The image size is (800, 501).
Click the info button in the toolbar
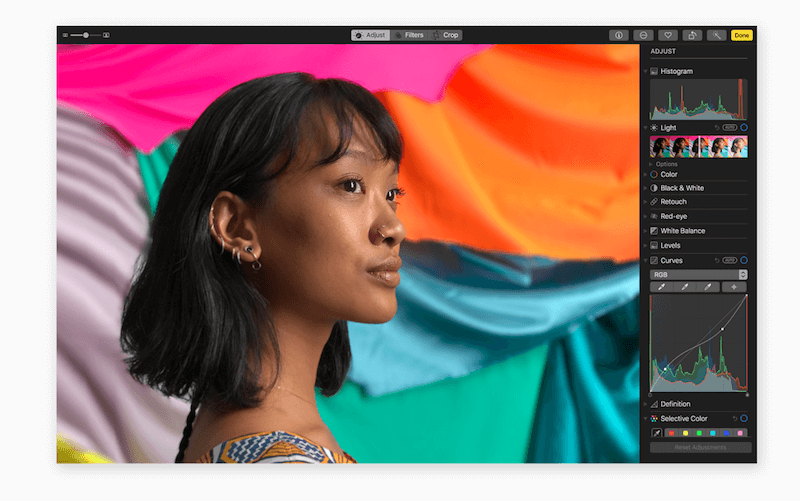pyautogui.click(x=619, y=35)
